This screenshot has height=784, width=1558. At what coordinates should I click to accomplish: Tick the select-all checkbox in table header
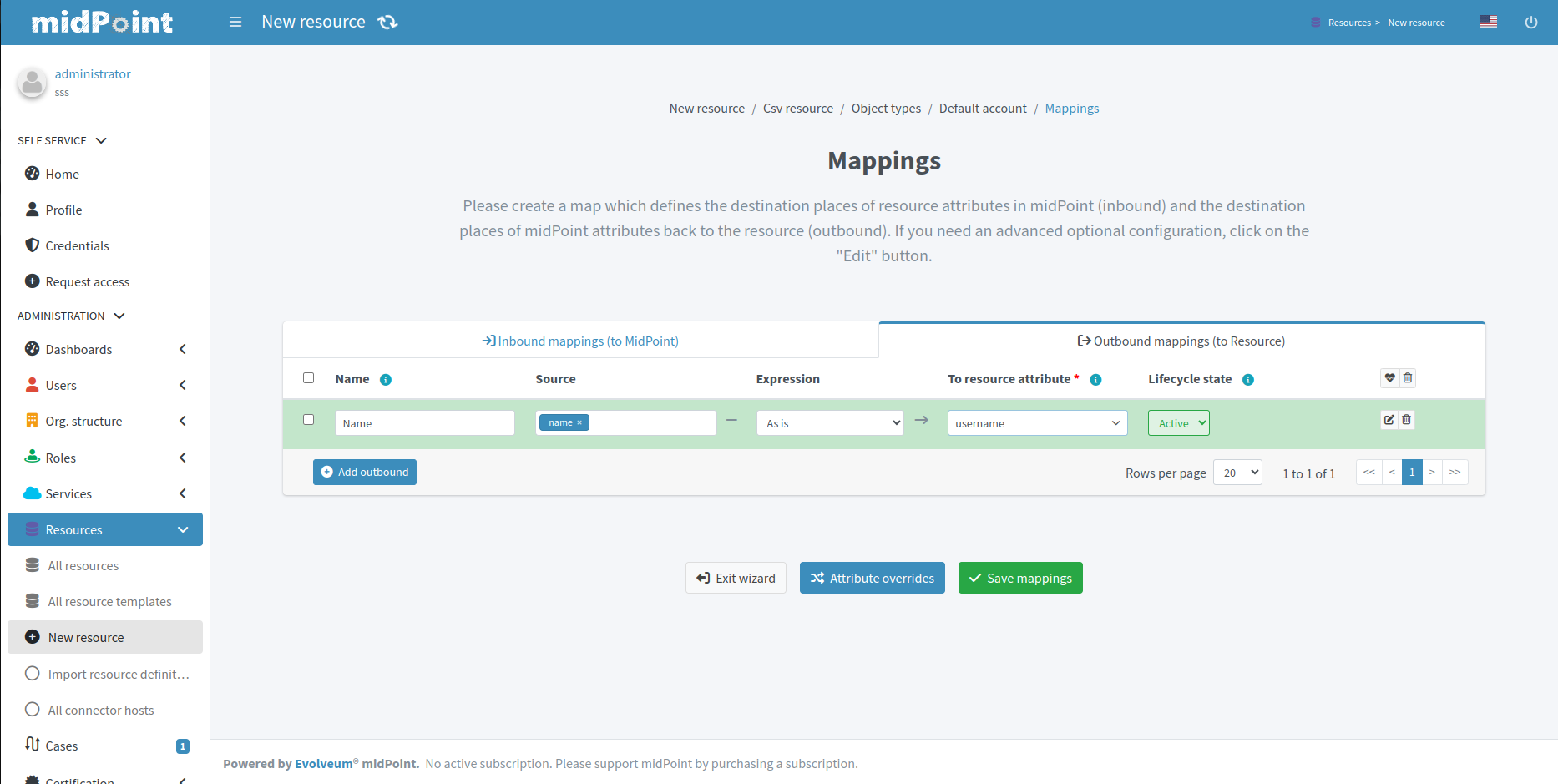309,378
